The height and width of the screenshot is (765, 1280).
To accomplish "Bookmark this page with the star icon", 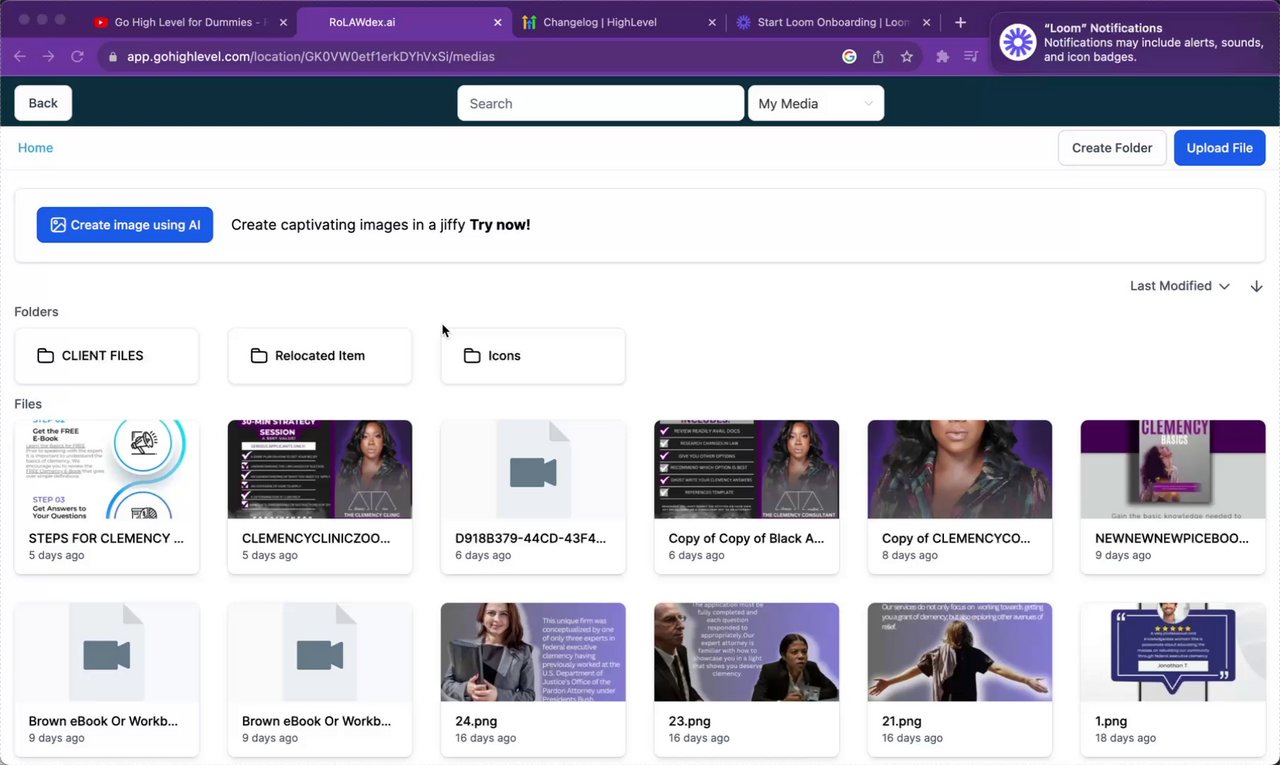I will click(907, 57).
